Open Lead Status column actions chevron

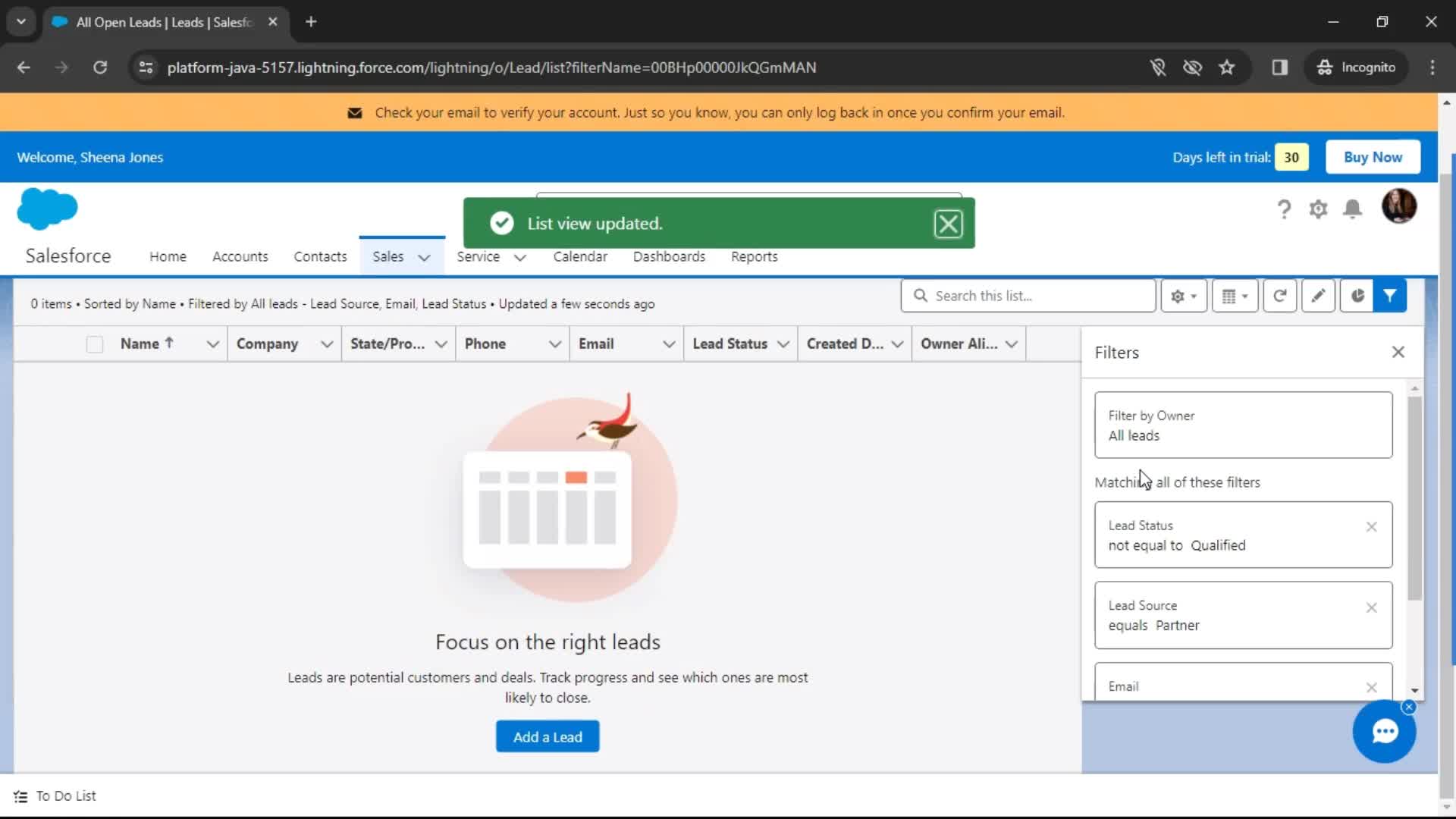click(783, 344)
